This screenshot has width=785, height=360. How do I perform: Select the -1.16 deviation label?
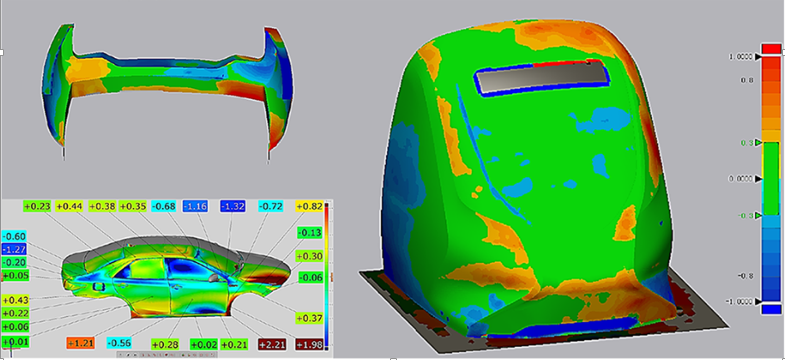click(195, 206)
